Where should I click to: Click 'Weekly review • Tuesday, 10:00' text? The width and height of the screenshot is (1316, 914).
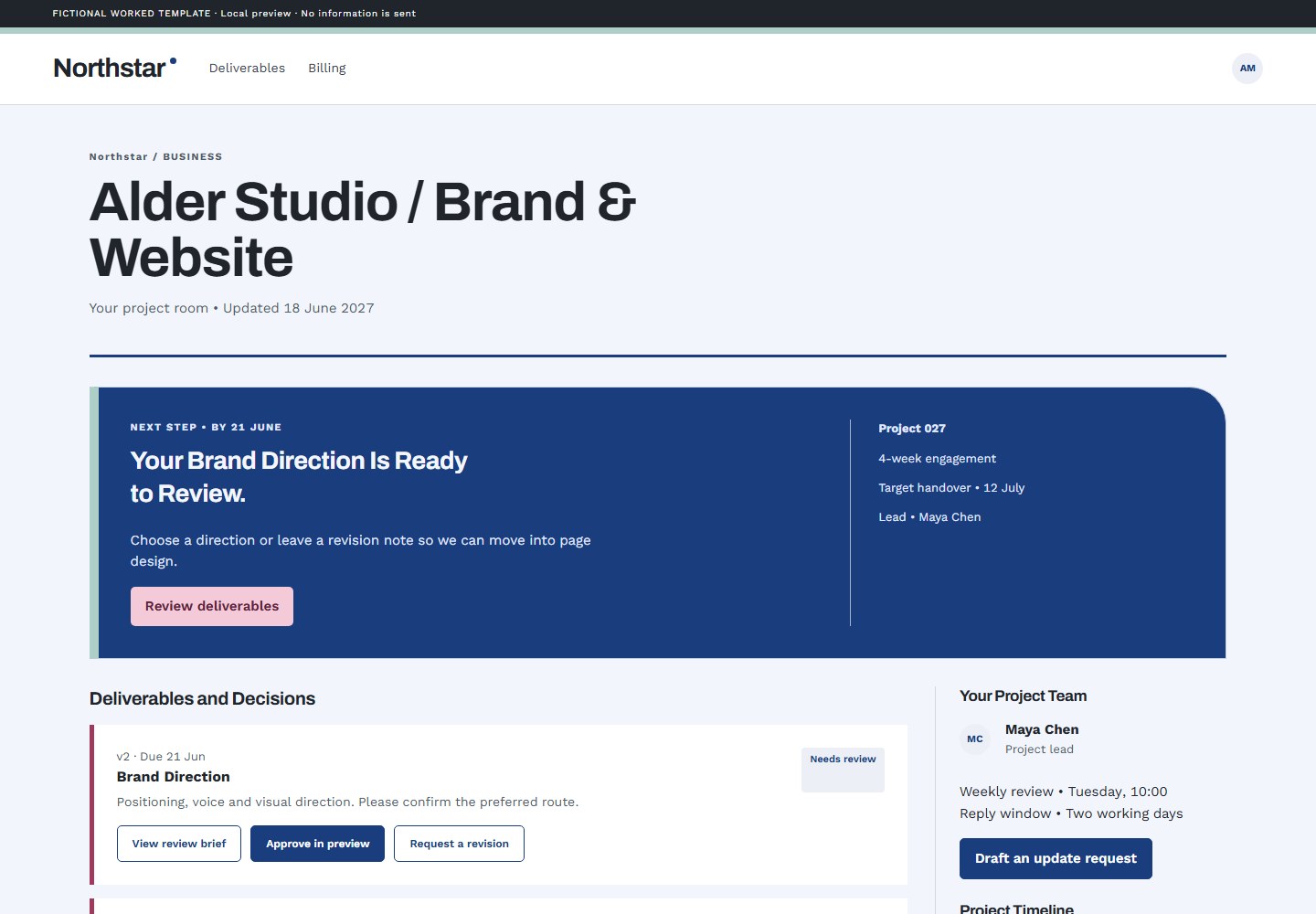tap(1063, 792)
